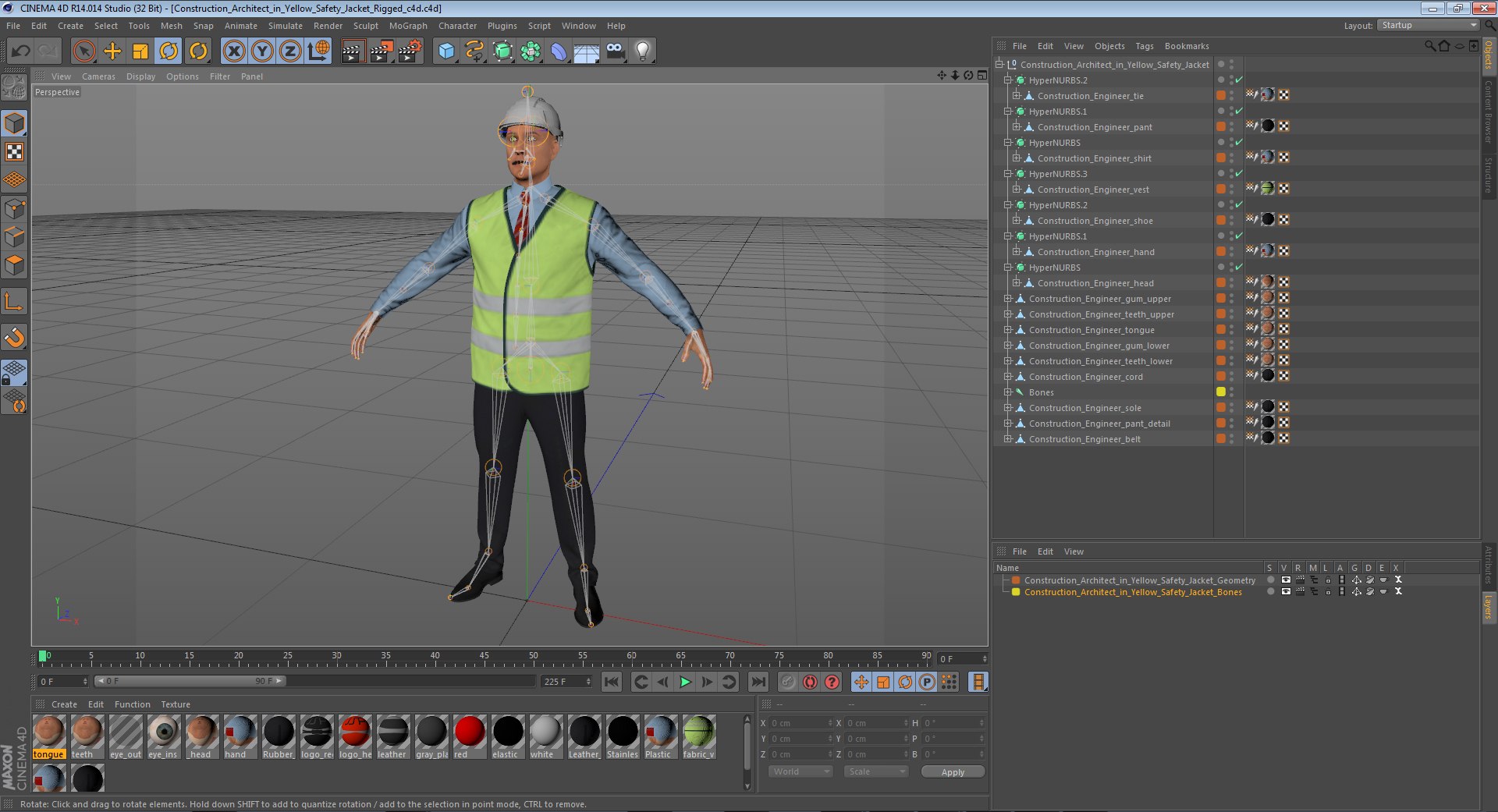Collapse the root Construction_Architect null
Image resolution: width=1498 pixels, height=812 pixels.
999,65
